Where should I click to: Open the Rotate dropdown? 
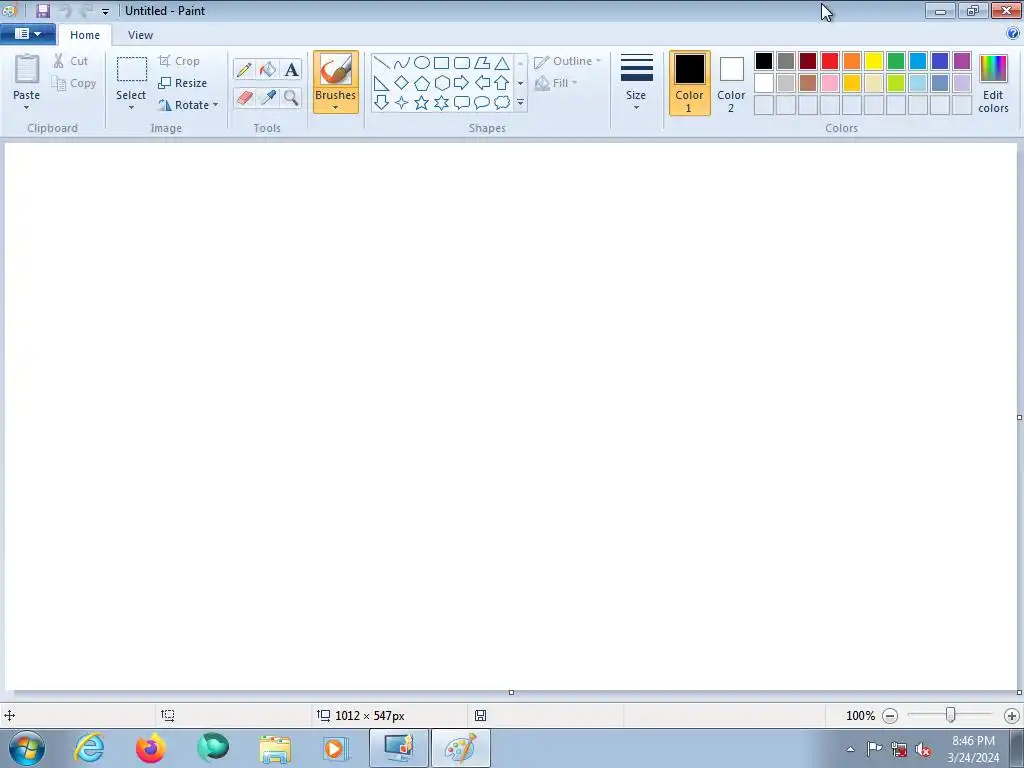click(x=187, y=104)
